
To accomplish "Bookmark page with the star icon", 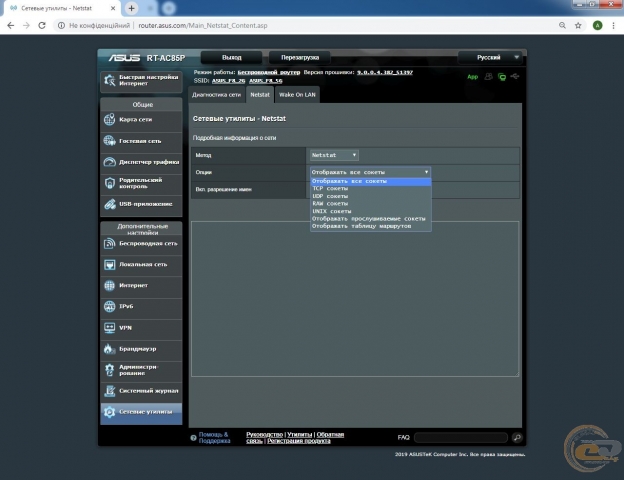I will click(x=578, y=25).
